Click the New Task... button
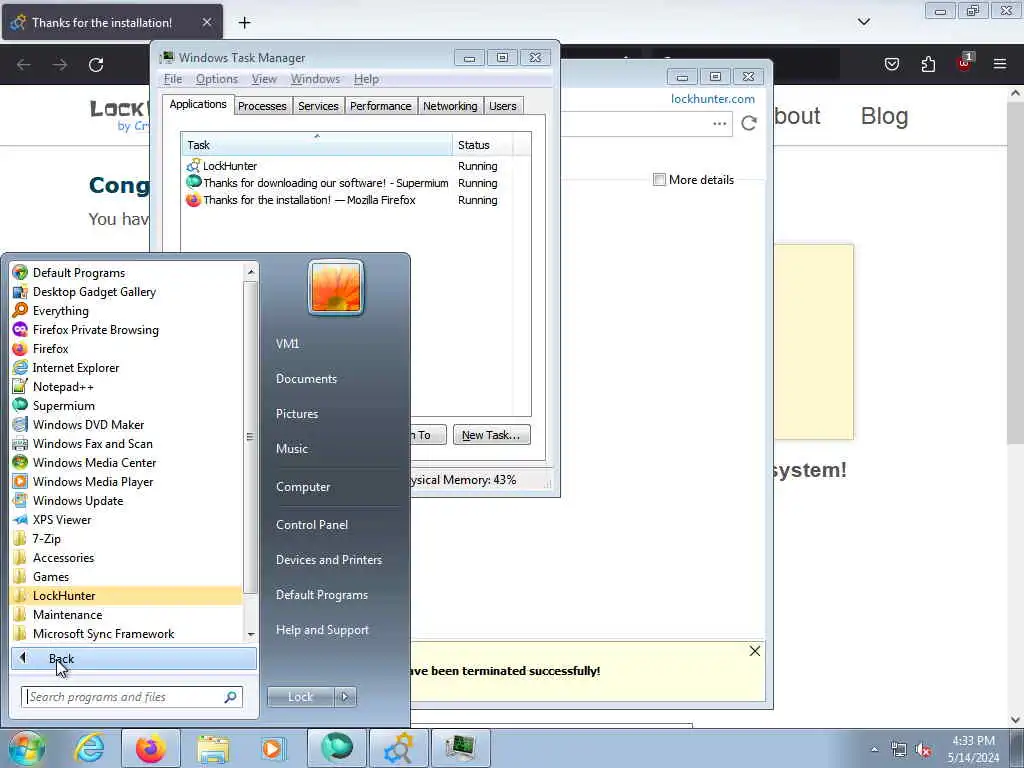The height and width of the screenshot is (768, 1024). [491, 435]
